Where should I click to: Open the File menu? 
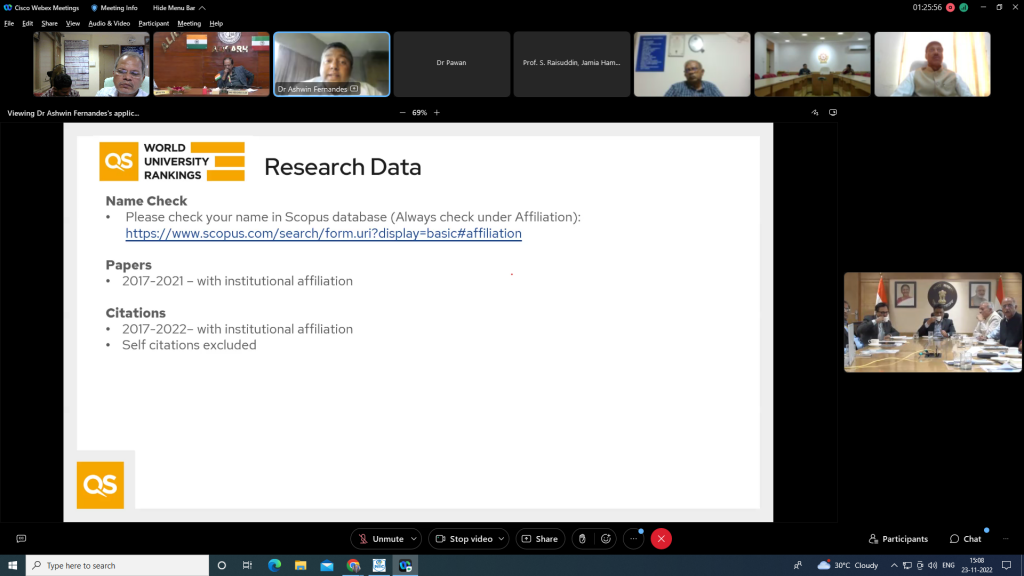coord(9,24)
